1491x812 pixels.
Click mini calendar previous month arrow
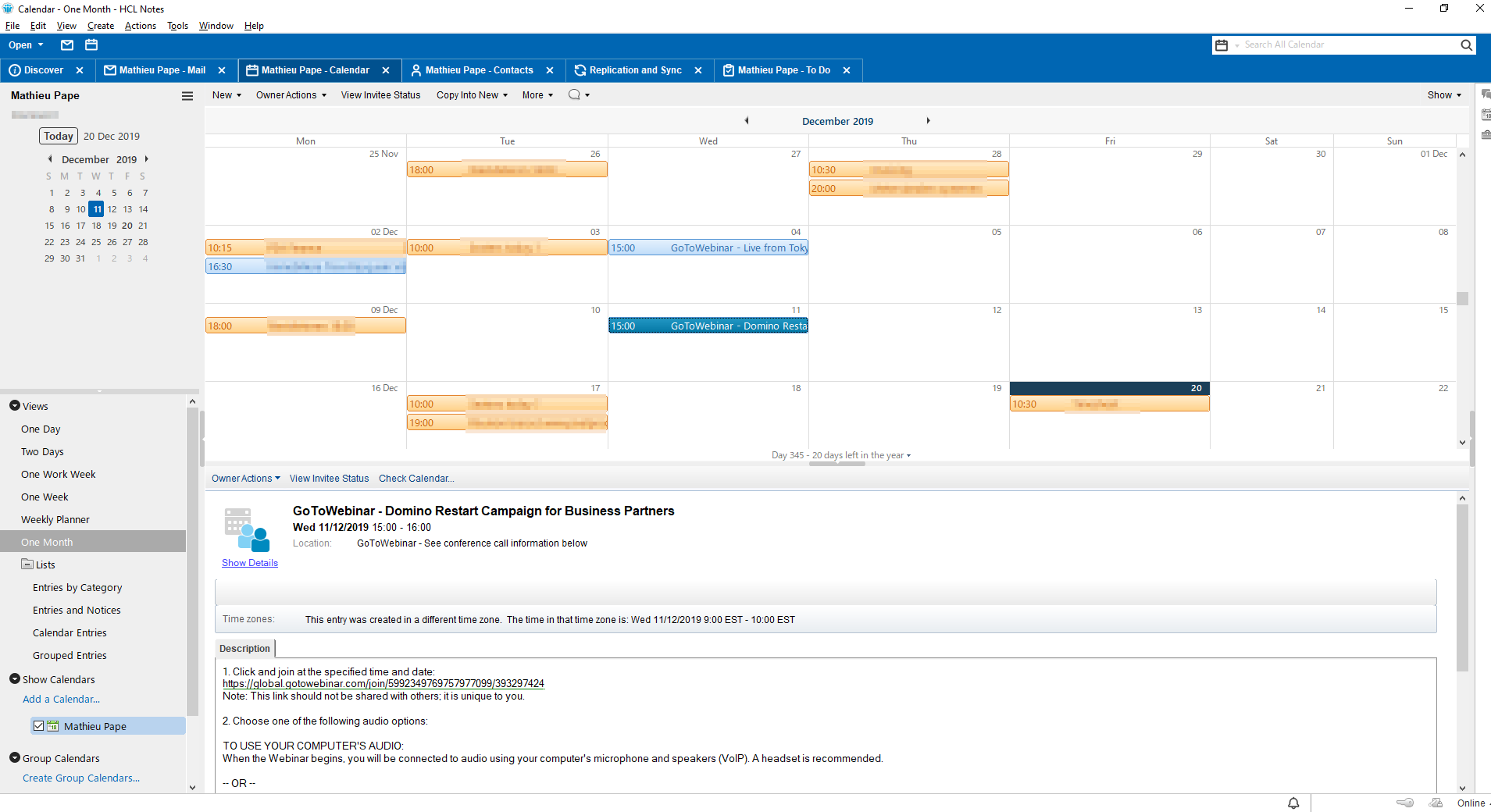point(50,159)
